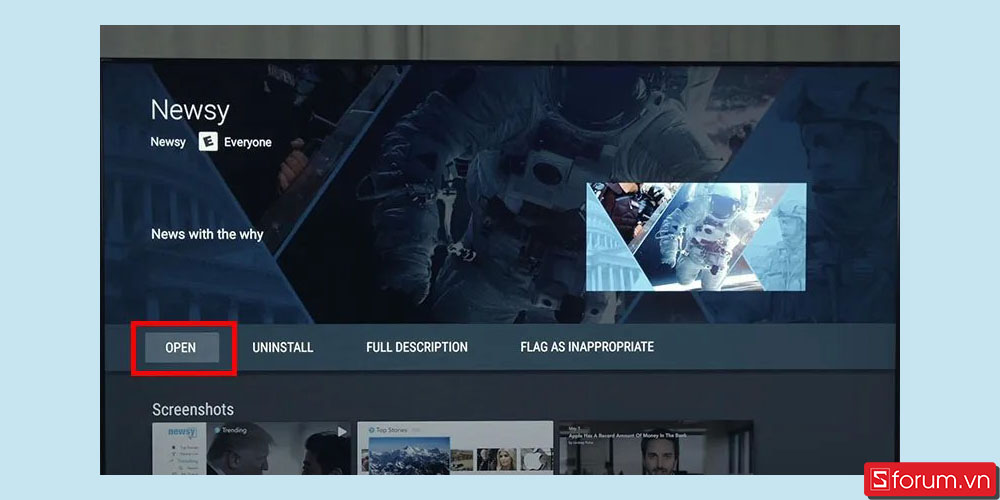Click the small Newsy developer name
This screenshot has width=1000, height=500.
point(168,142)
